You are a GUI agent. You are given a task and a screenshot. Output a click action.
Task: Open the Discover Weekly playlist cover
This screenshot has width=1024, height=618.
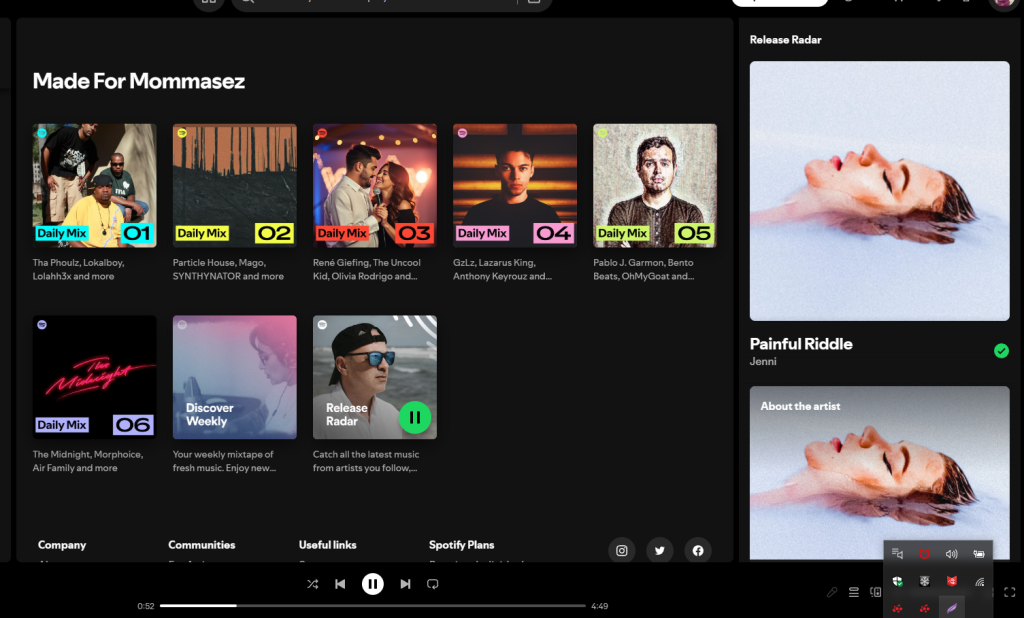tap(234, 377)
